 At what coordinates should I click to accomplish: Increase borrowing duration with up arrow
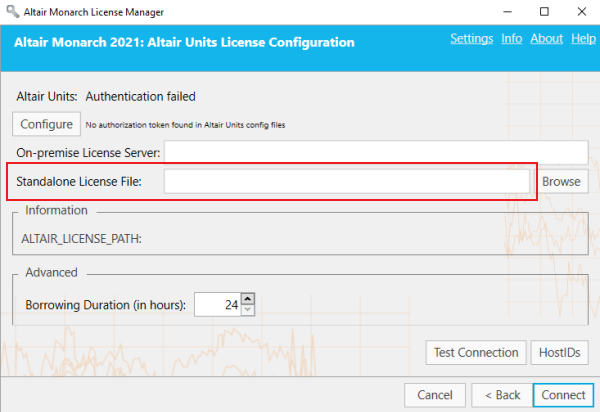pyautogui.click(x=248, y=299)
